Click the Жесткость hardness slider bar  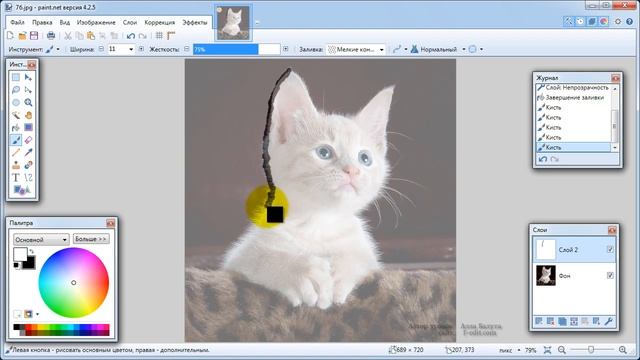pyautogui.click(x=237, y=49)
